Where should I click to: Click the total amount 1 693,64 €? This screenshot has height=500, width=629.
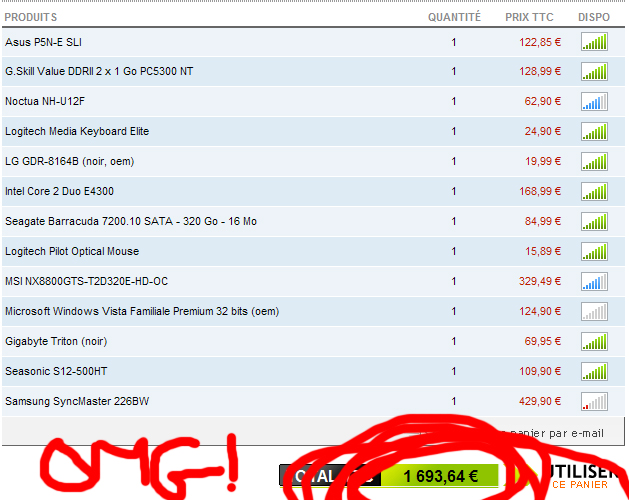click(440, 476)
